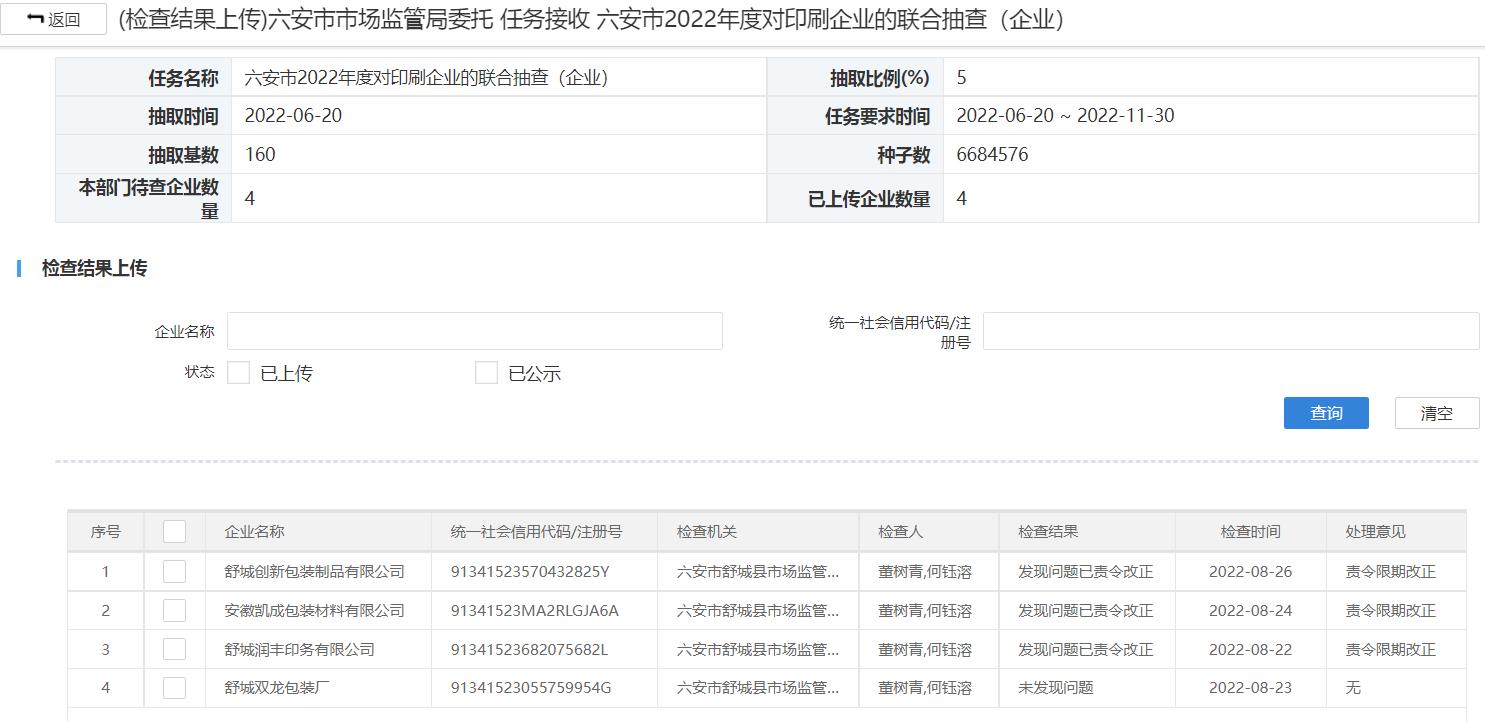Tick the 已上传 status checkbox
1485x722 pixels.
click(x=238, y=373)
